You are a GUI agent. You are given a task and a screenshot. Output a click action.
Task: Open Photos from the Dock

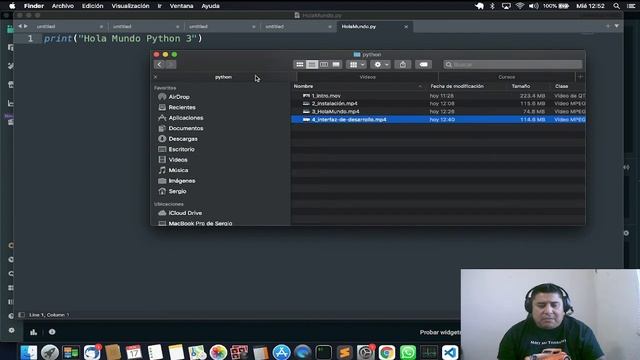point(218,352)
